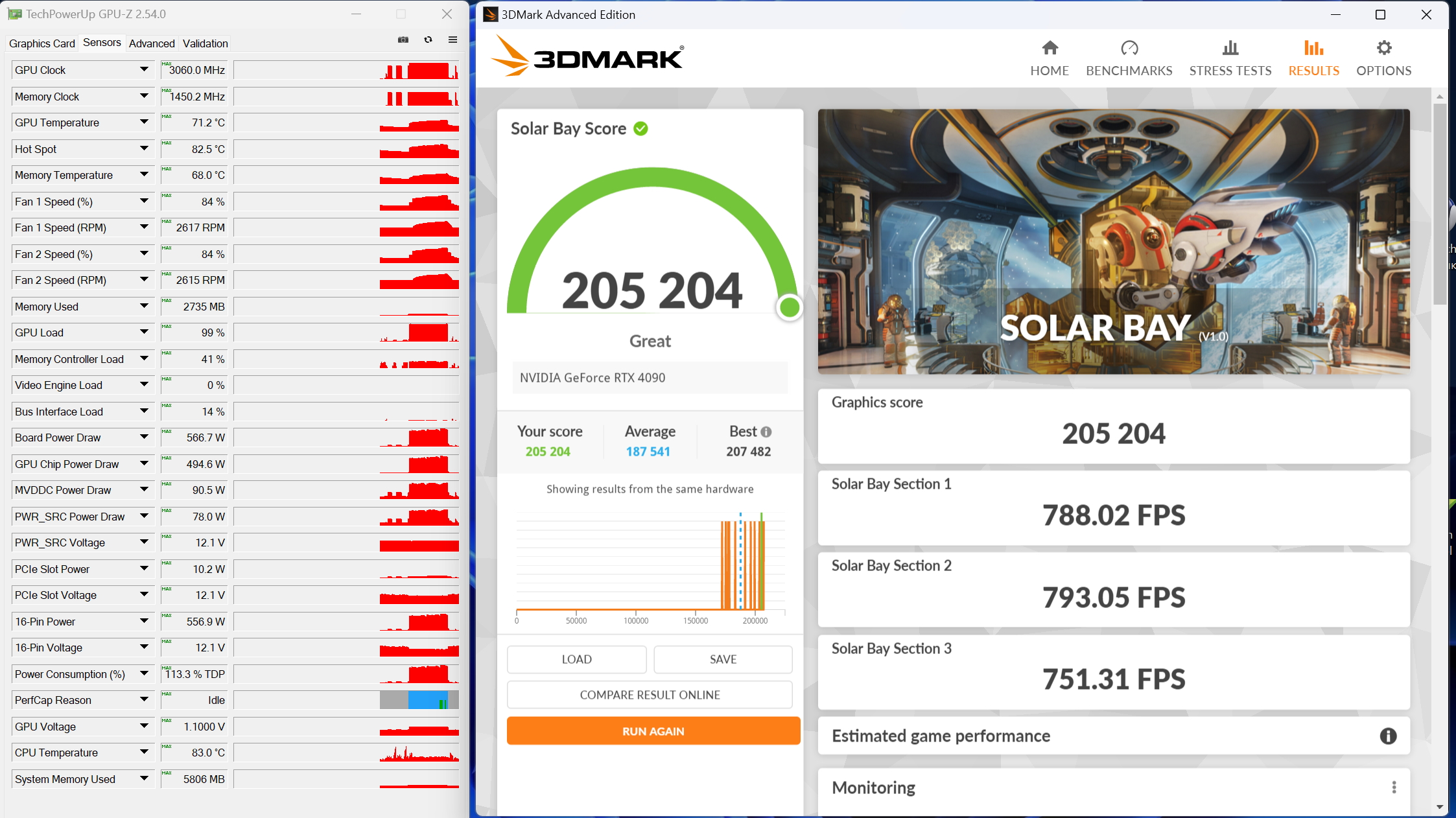Click the Solar Bay benchmark thumbnail image
The width and height of the screenshot is (1456, 818).
tap(1113, 241)
